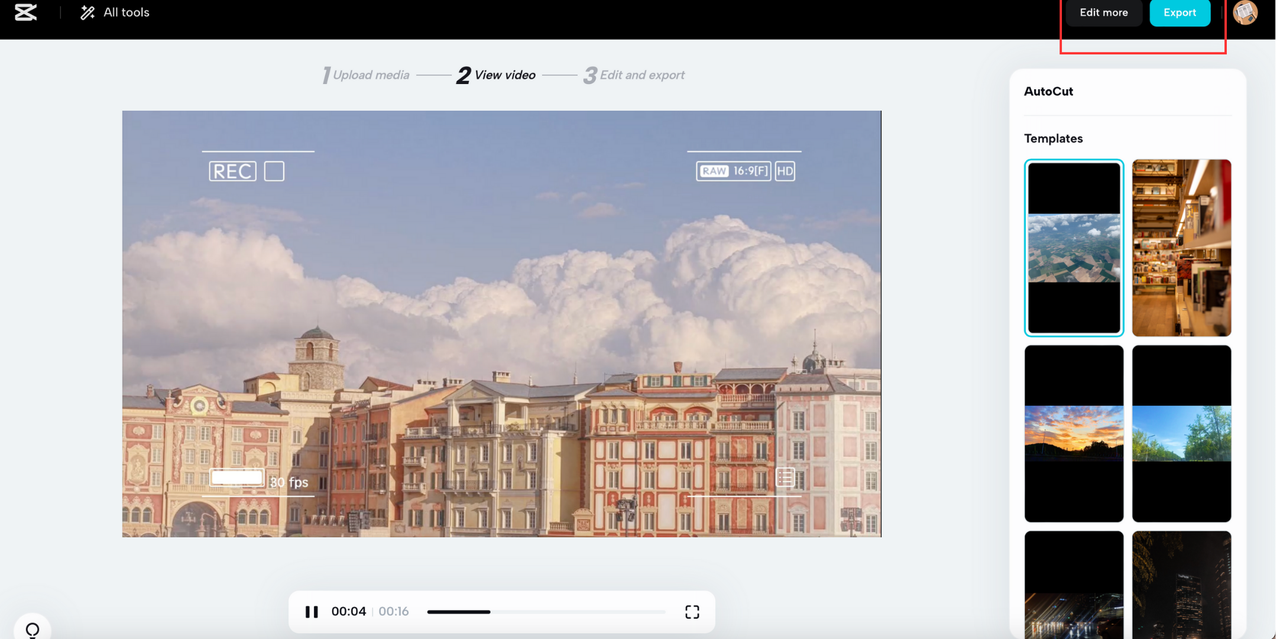Image resolution: width=1280 pixels, height=639 pixels.
Task: Select the dark skyscraper template thumbnail
Action: pyautogui.click(x=1182, y=585)
